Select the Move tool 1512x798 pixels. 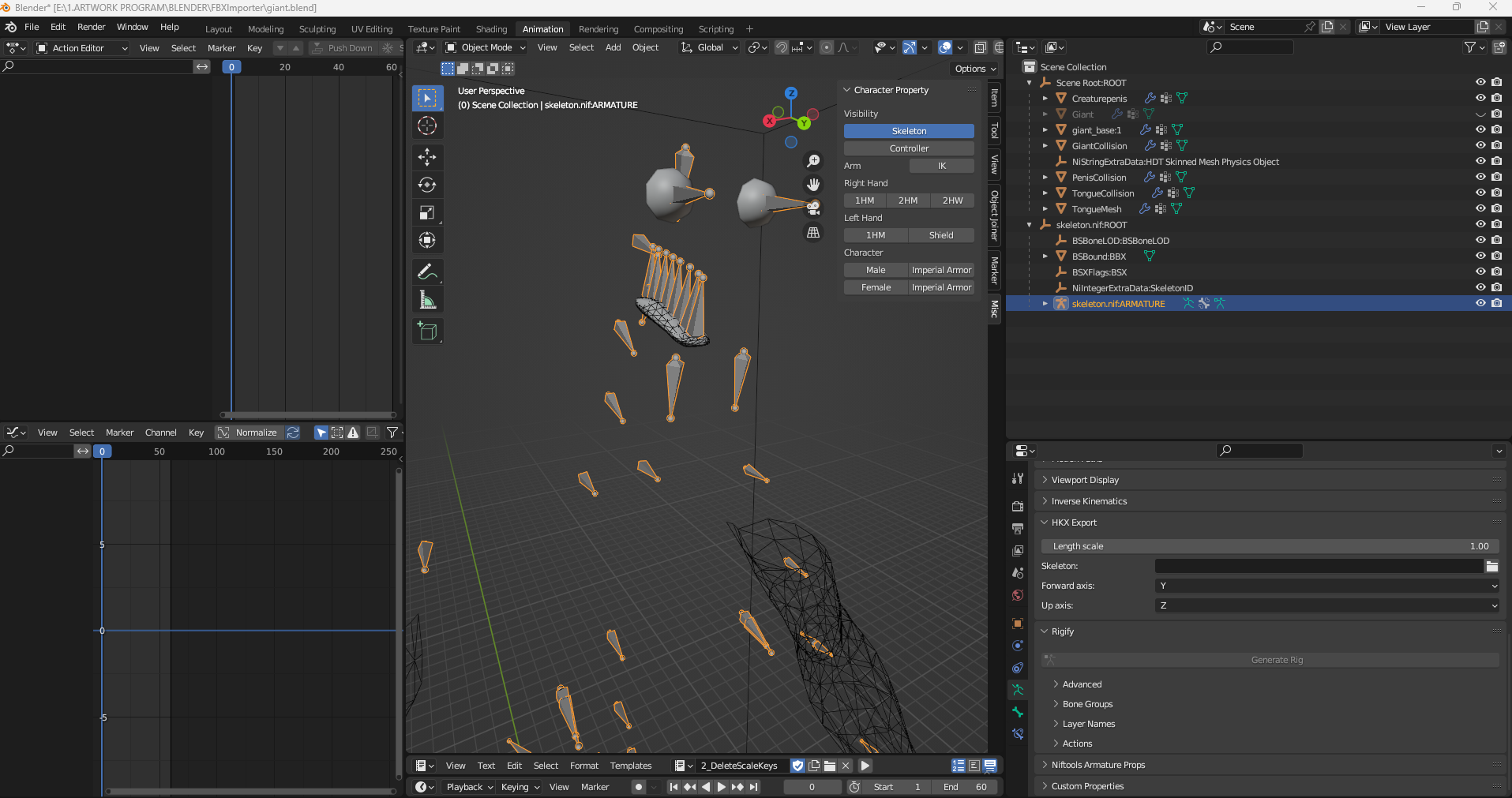pos(427,157)
